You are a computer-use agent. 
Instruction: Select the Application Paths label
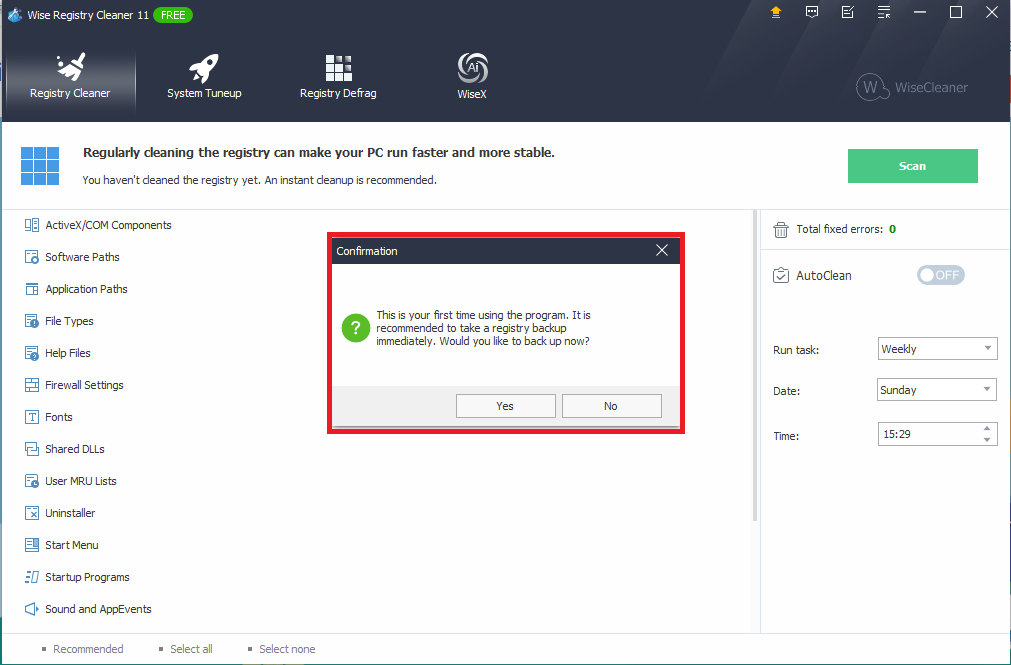point(86,289)
